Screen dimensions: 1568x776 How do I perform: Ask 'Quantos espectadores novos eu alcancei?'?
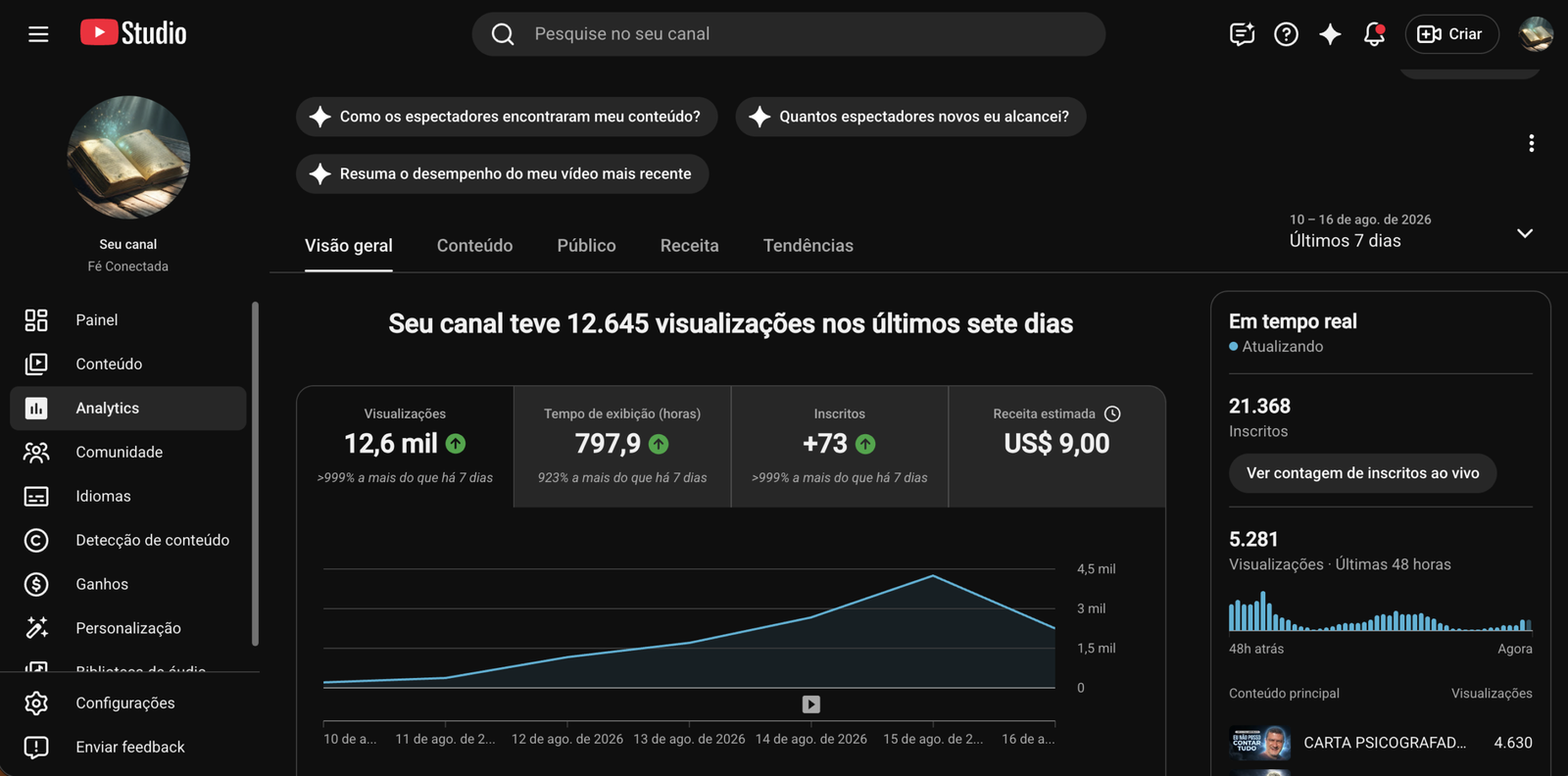910,117
